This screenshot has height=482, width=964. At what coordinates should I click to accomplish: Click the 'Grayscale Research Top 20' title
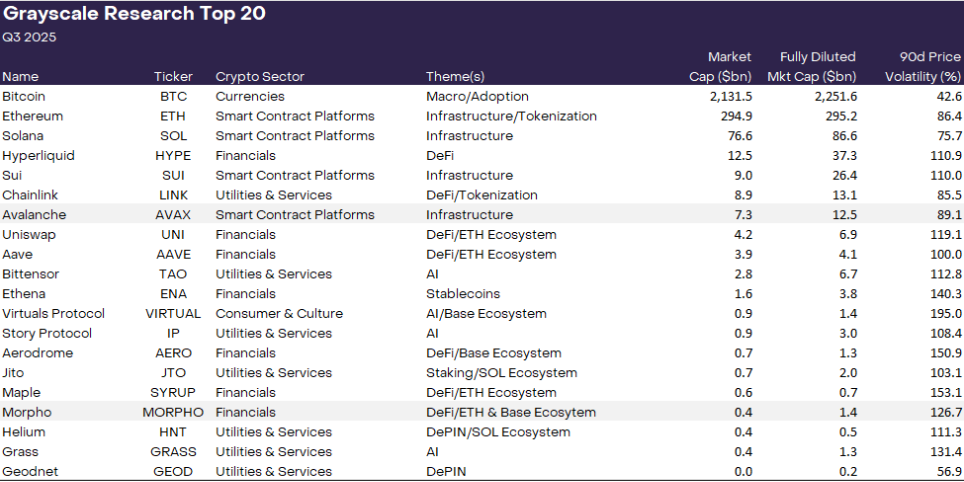click(x=134, y=14)
